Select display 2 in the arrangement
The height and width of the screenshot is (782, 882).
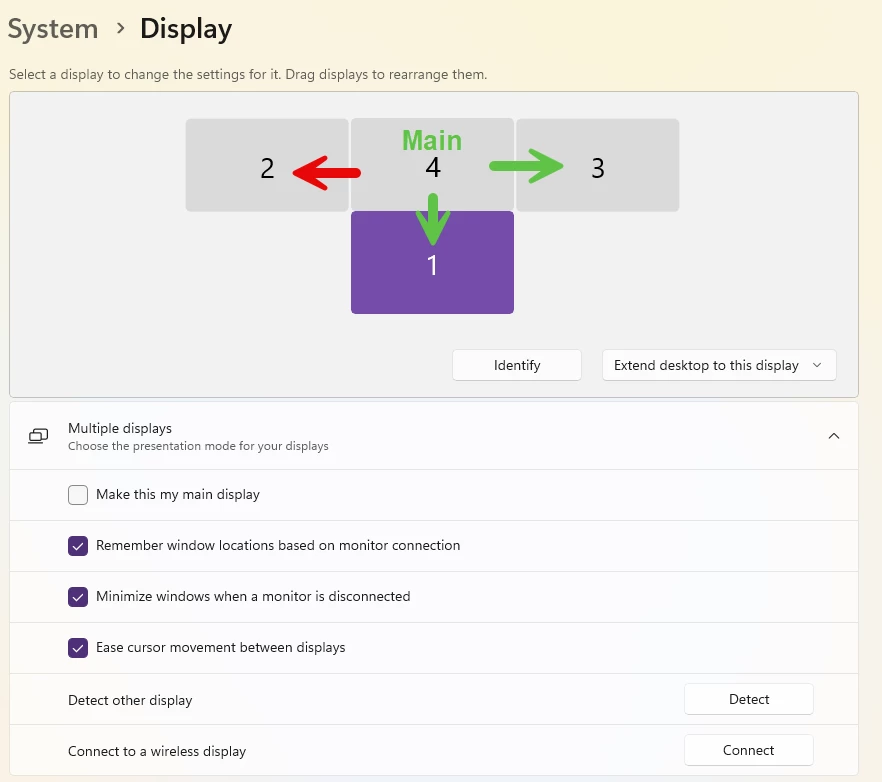point(267,165)
